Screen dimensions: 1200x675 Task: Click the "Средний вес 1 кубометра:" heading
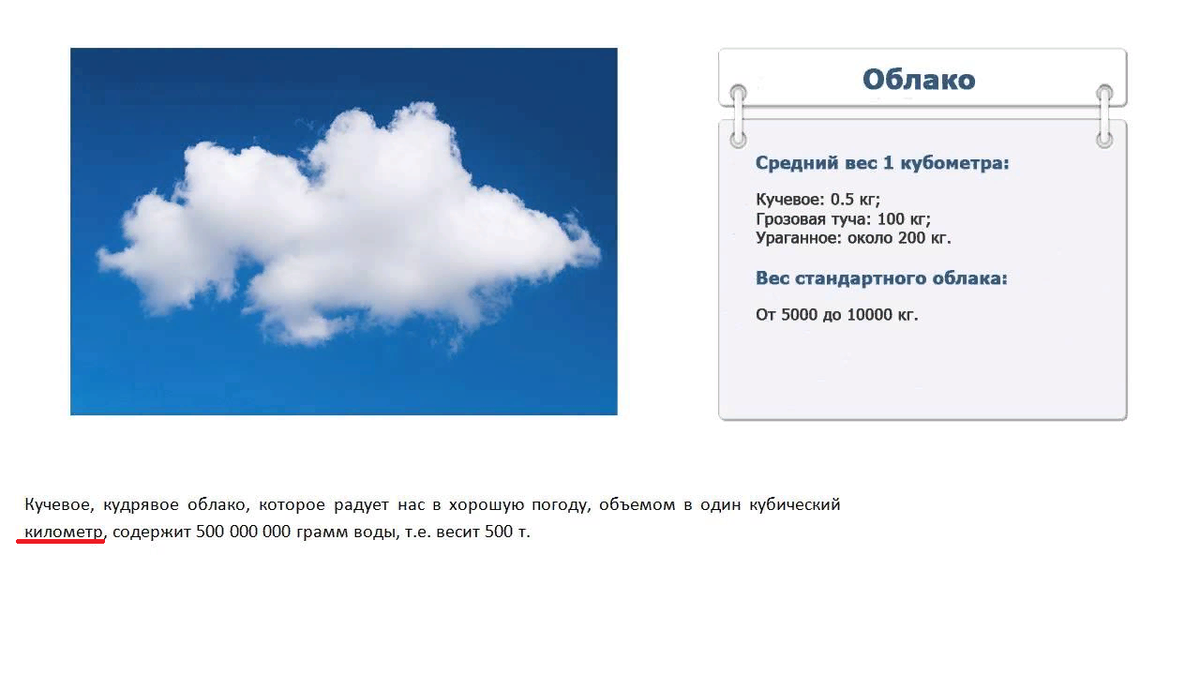coord(882,163)
